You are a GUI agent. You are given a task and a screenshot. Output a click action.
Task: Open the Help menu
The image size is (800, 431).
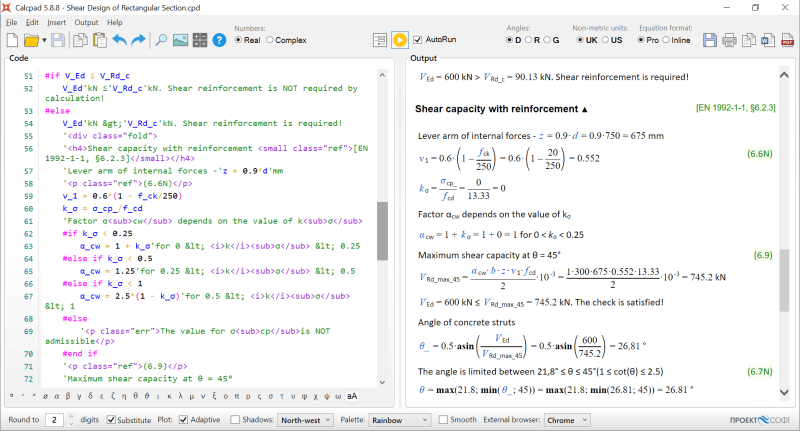coord(115,22)
